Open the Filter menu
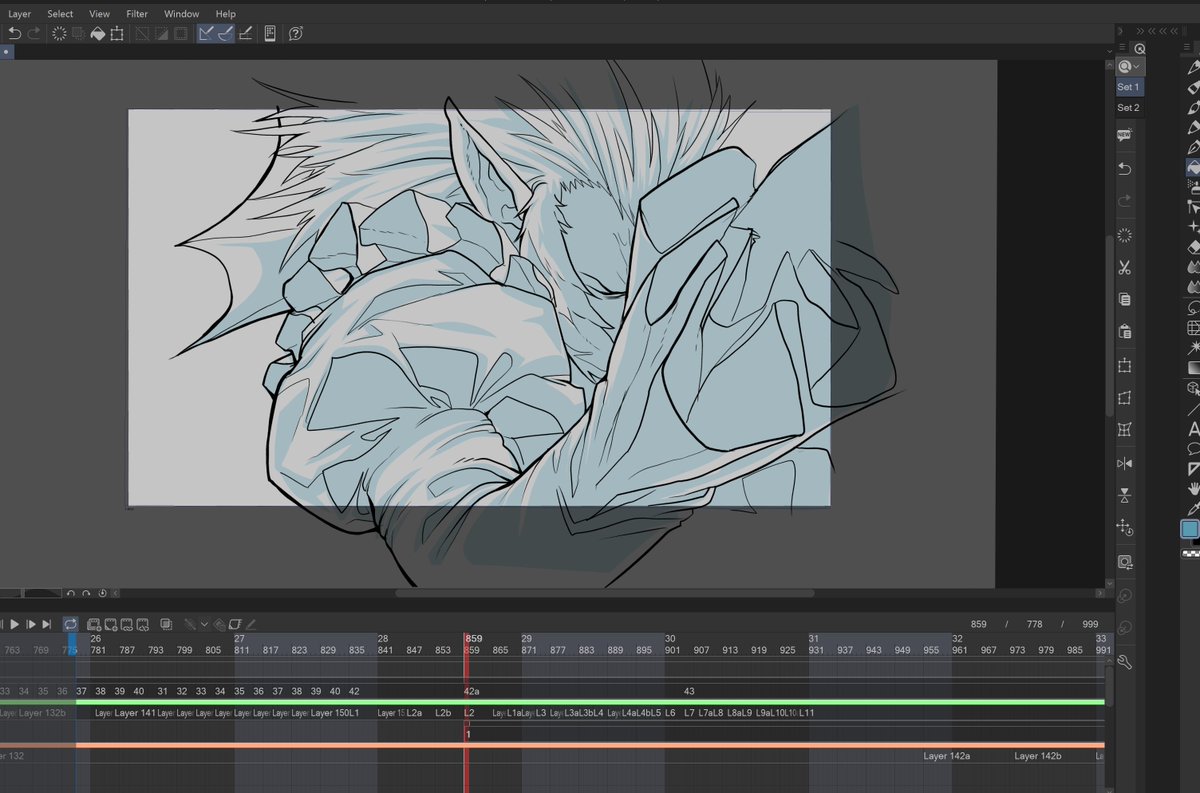This screenshot has width=1200, height=793. click(136, 13)
